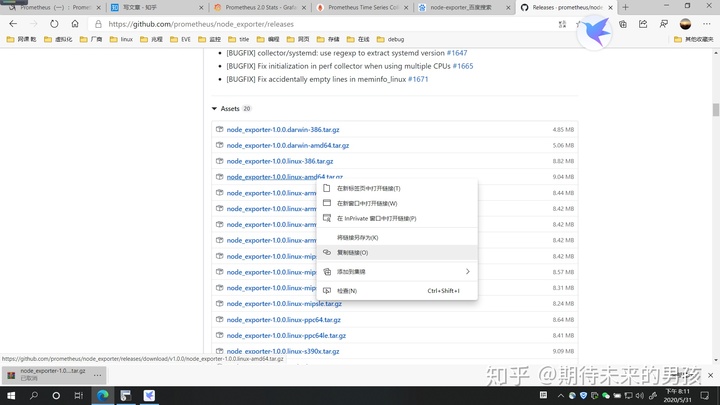The height and width of the screenshot is (405, 720).
Task: Open the notification center icon
Action: click(x=705, y=395)
